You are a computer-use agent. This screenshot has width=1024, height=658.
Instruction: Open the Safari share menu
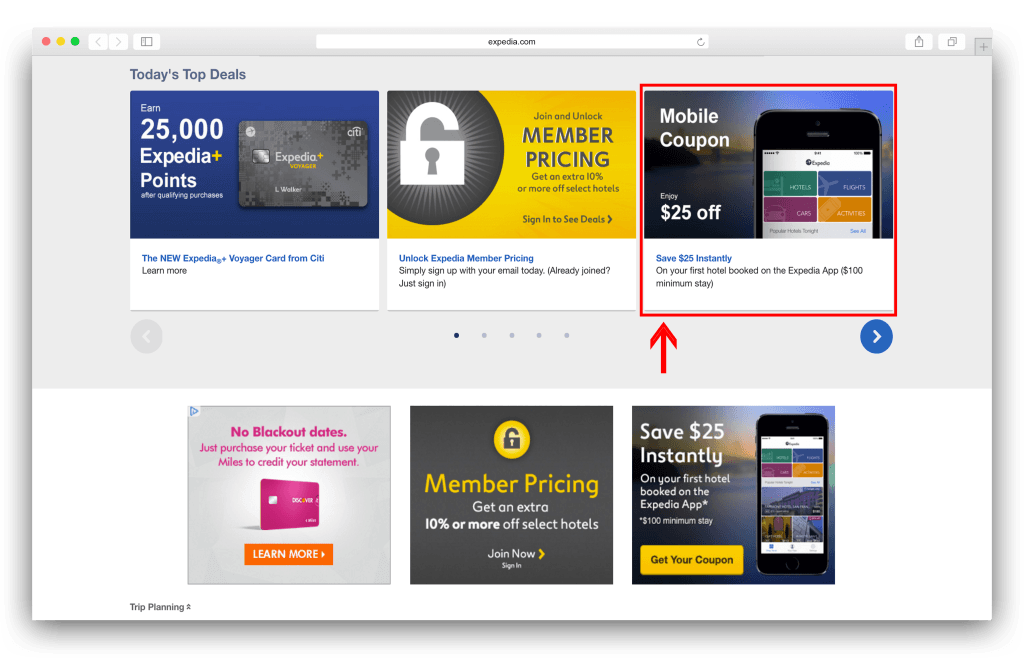coord(919,42)
